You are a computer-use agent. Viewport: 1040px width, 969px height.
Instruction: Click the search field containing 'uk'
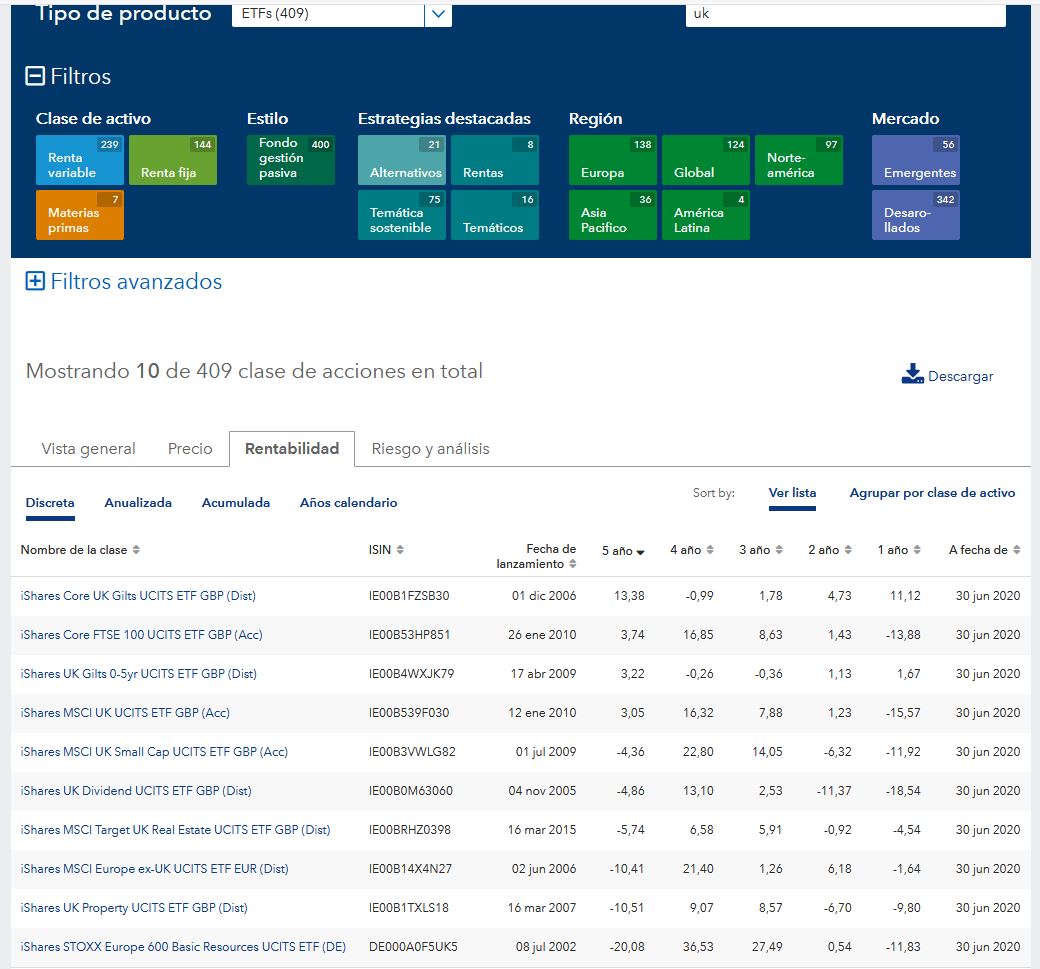click(x=846, y=13)
